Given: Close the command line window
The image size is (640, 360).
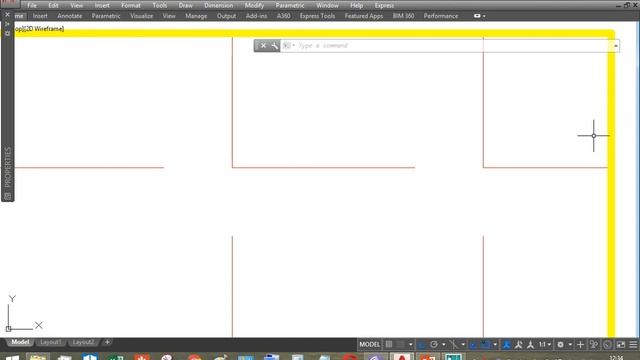Looking at the screenshot, I should (x=263, y=46).
